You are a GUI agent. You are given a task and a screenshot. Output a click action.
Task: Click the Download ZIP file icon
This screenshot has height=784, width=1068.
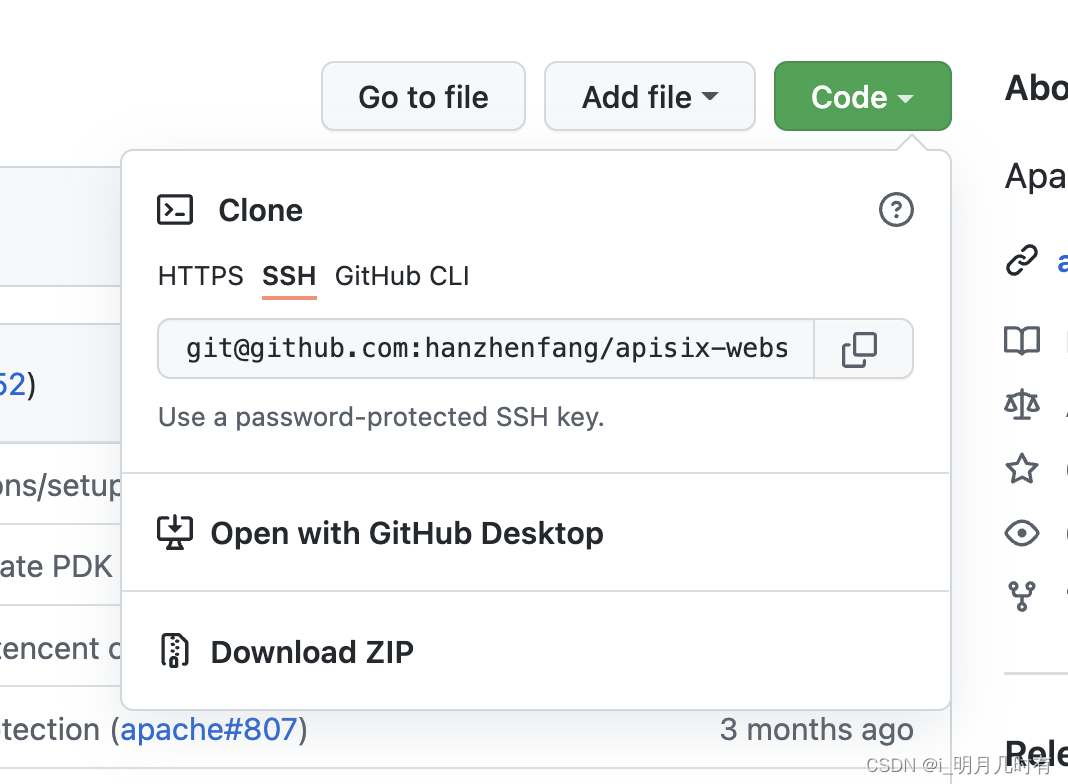[x=176, y=651]
